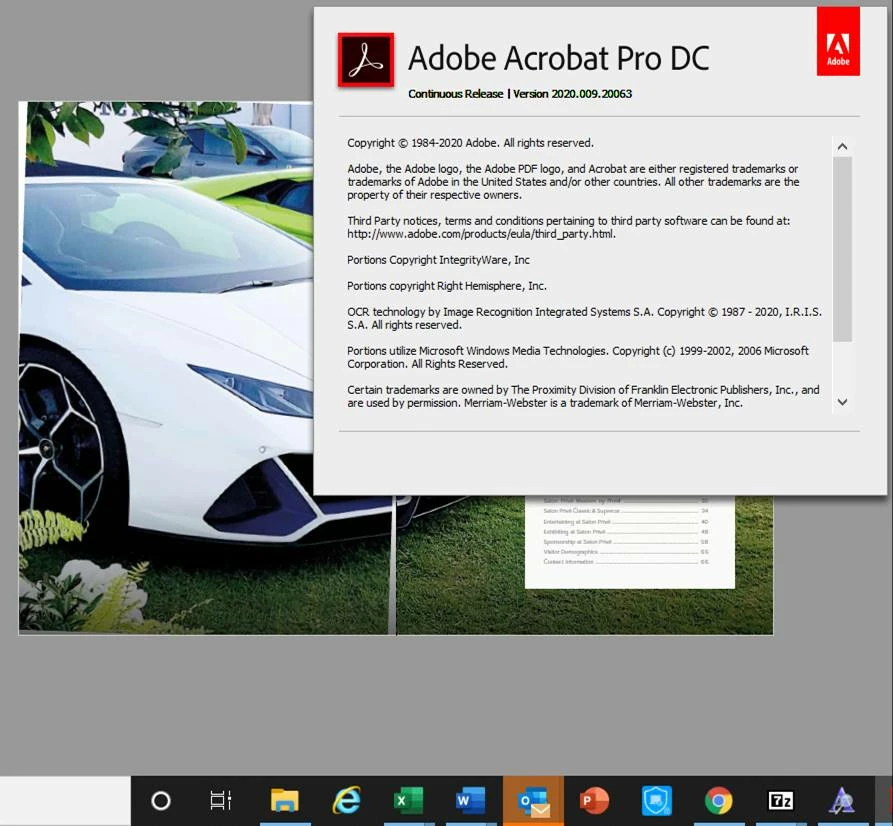This screenshot has height=826, width=893.
Task: Click the Version 2020.009.20063 text
Action: (x=572, y=93)
